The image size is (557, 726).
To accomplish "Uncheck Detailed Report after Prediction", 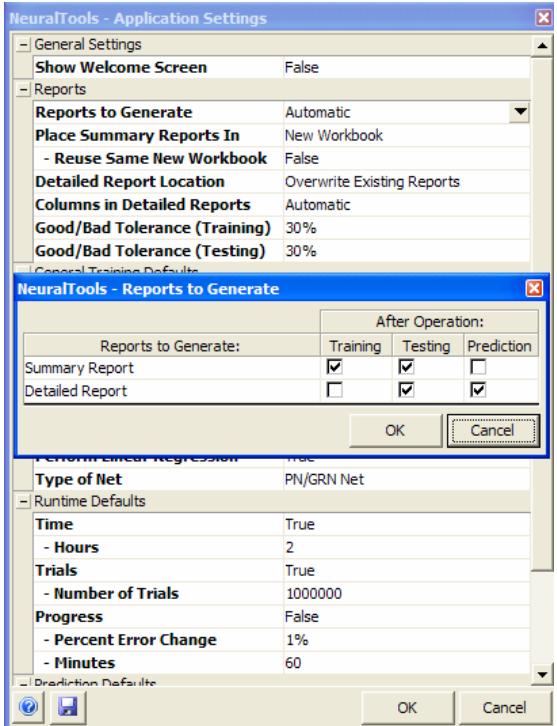I will (478, 390).
